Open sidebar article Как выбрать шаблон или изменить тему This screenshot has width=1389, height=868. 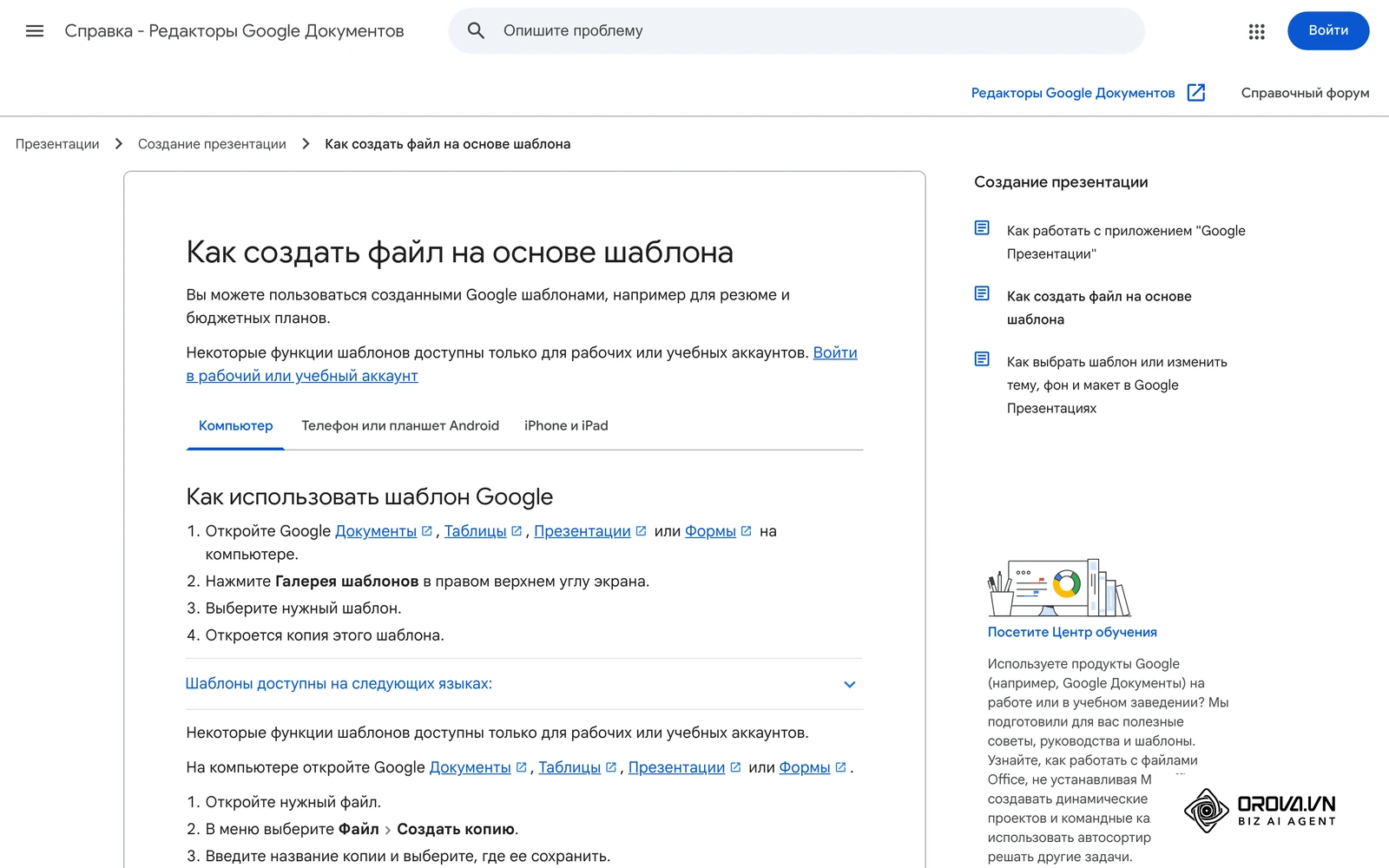(1117, 385)
